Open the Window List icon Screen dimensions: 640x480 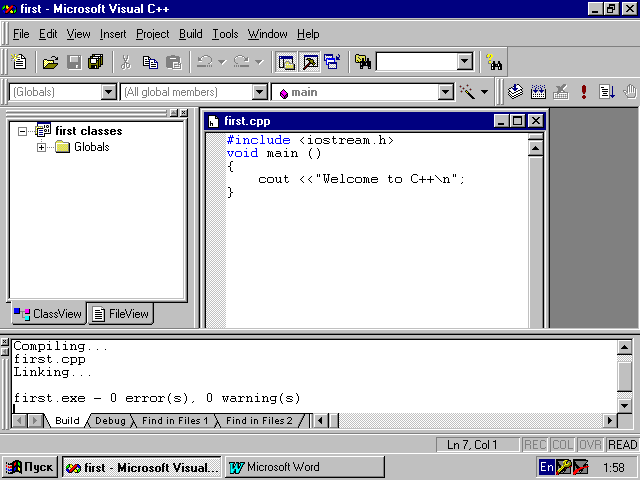point(332,62)
